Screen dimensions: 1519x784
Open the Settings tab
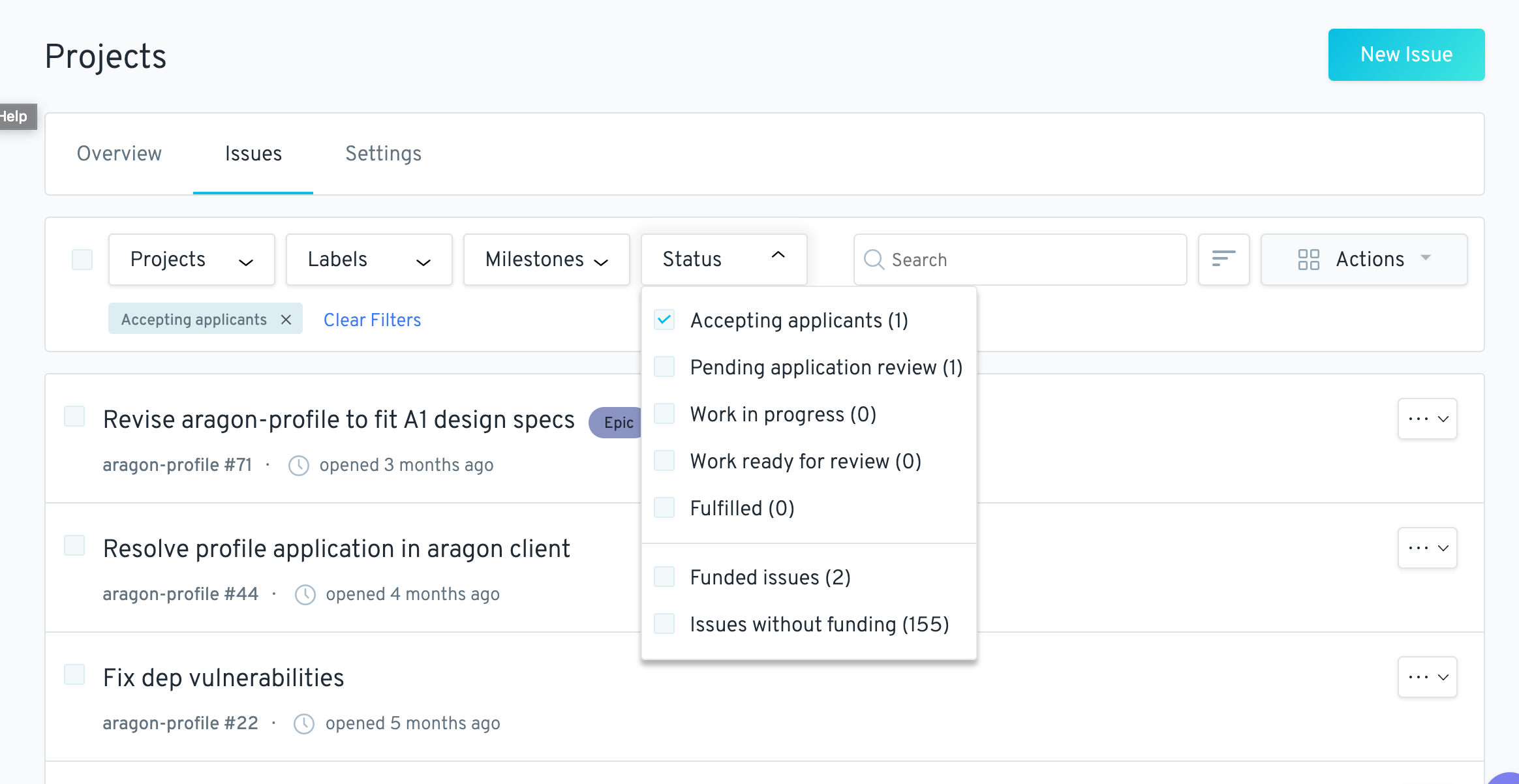[x=383, y=154]
